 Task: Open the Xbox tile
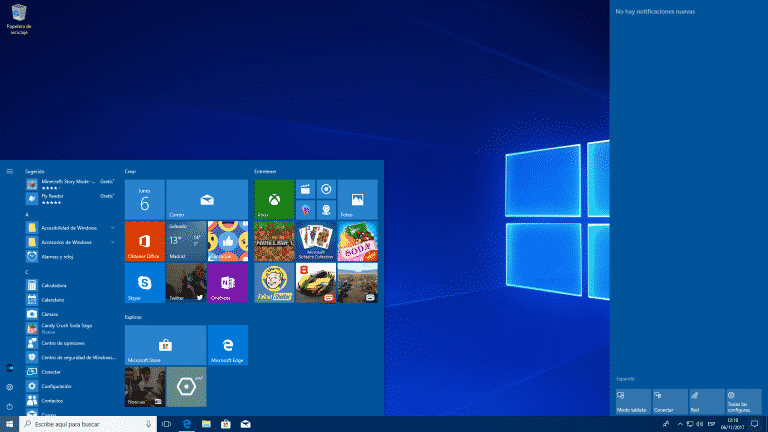(274, 199)
